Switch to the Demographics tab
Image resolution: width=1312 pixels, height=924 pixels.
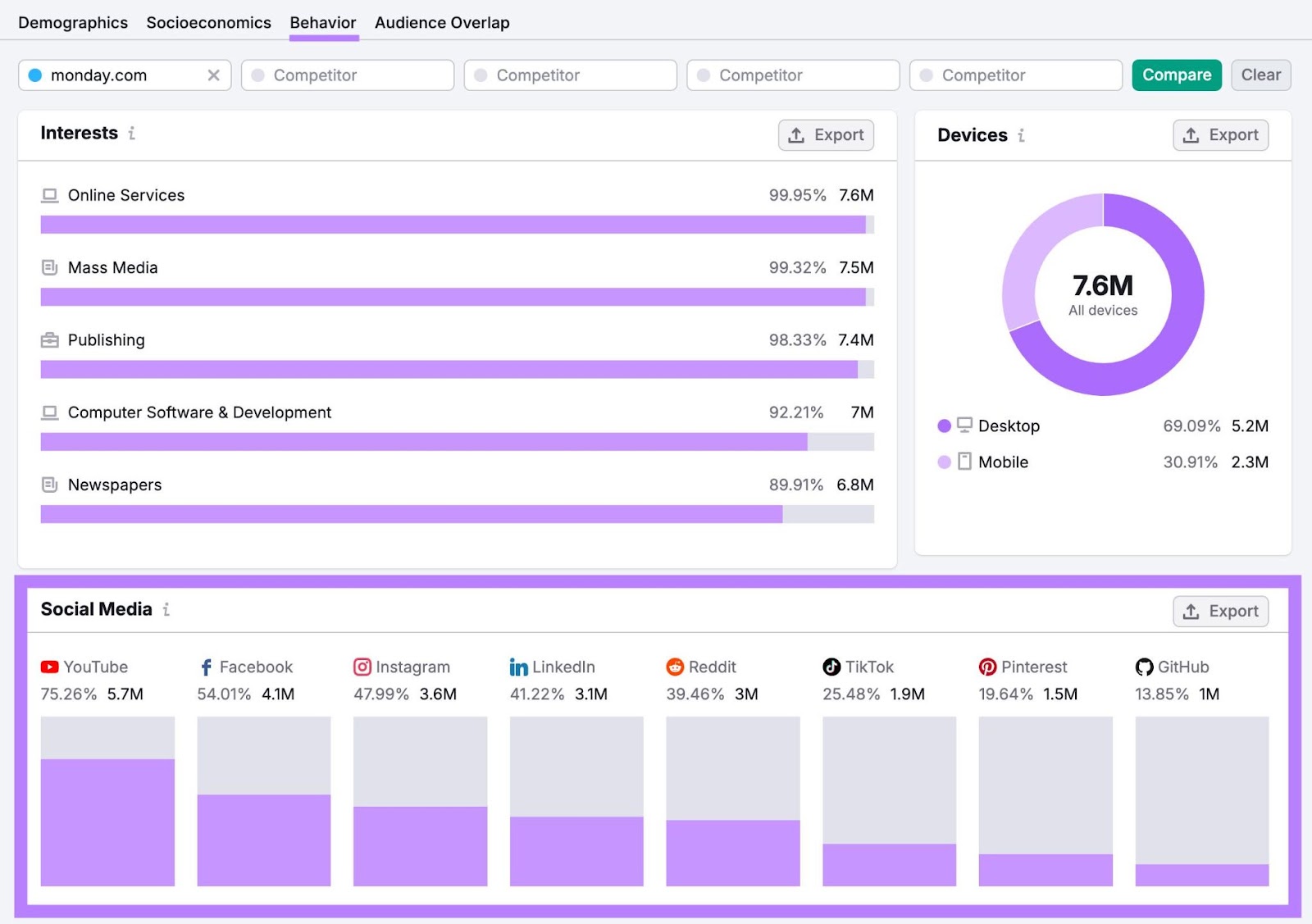click(x=73, y=22)
